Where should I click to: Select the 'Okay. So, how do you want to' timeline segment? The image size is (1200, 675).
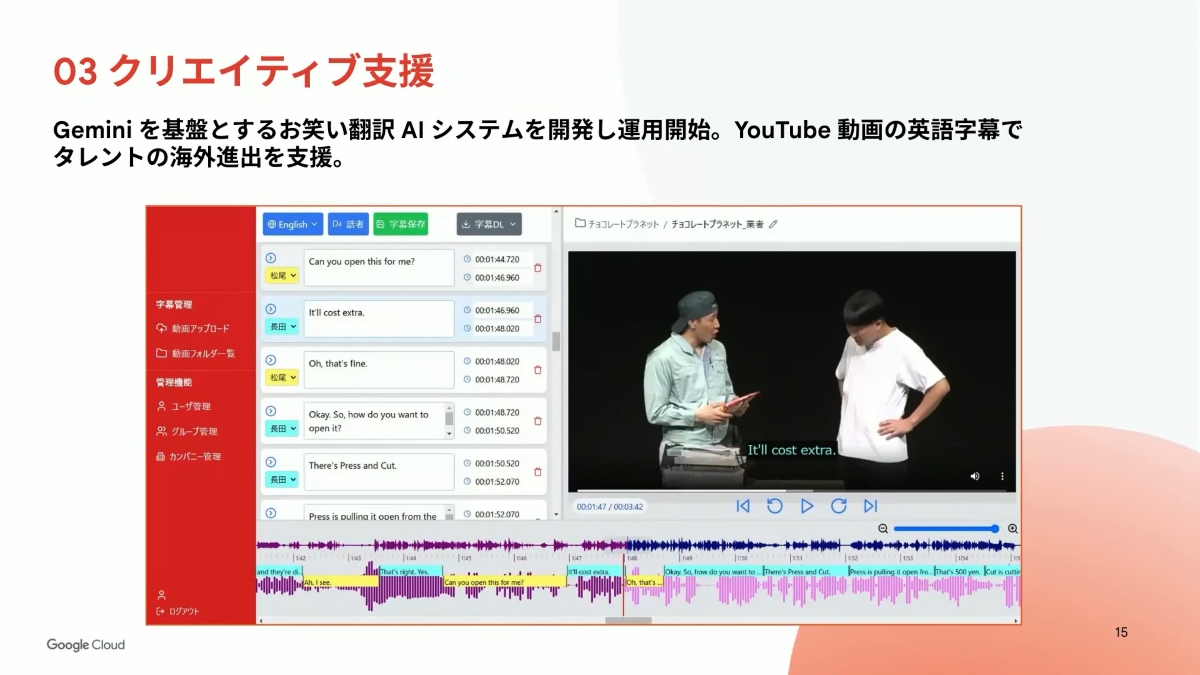[713, 572]
